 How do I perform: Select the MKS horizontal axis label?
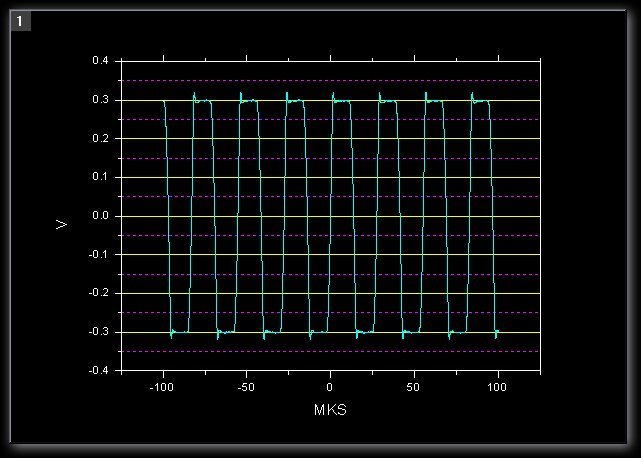[331, 410]
